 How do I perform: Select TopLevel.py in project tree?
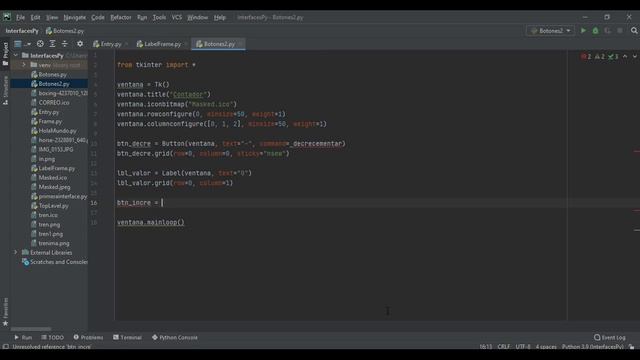(50, 206)
